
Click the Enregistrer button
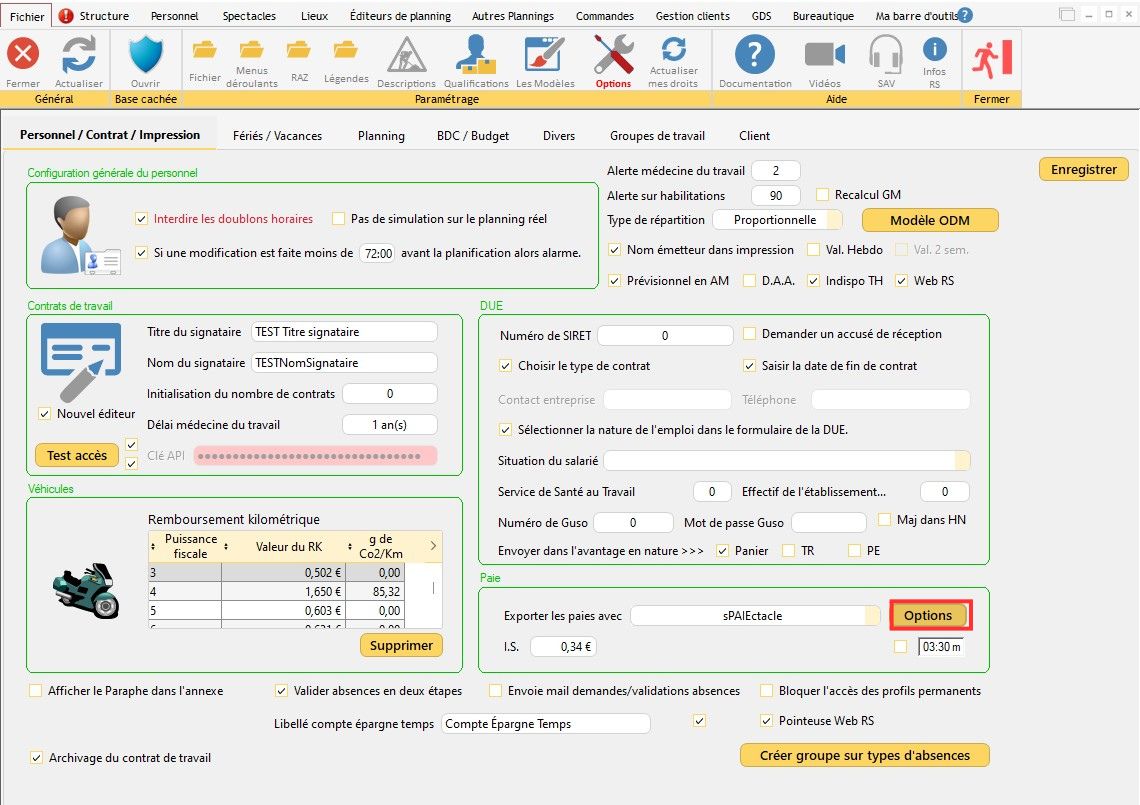(1083, 170)
